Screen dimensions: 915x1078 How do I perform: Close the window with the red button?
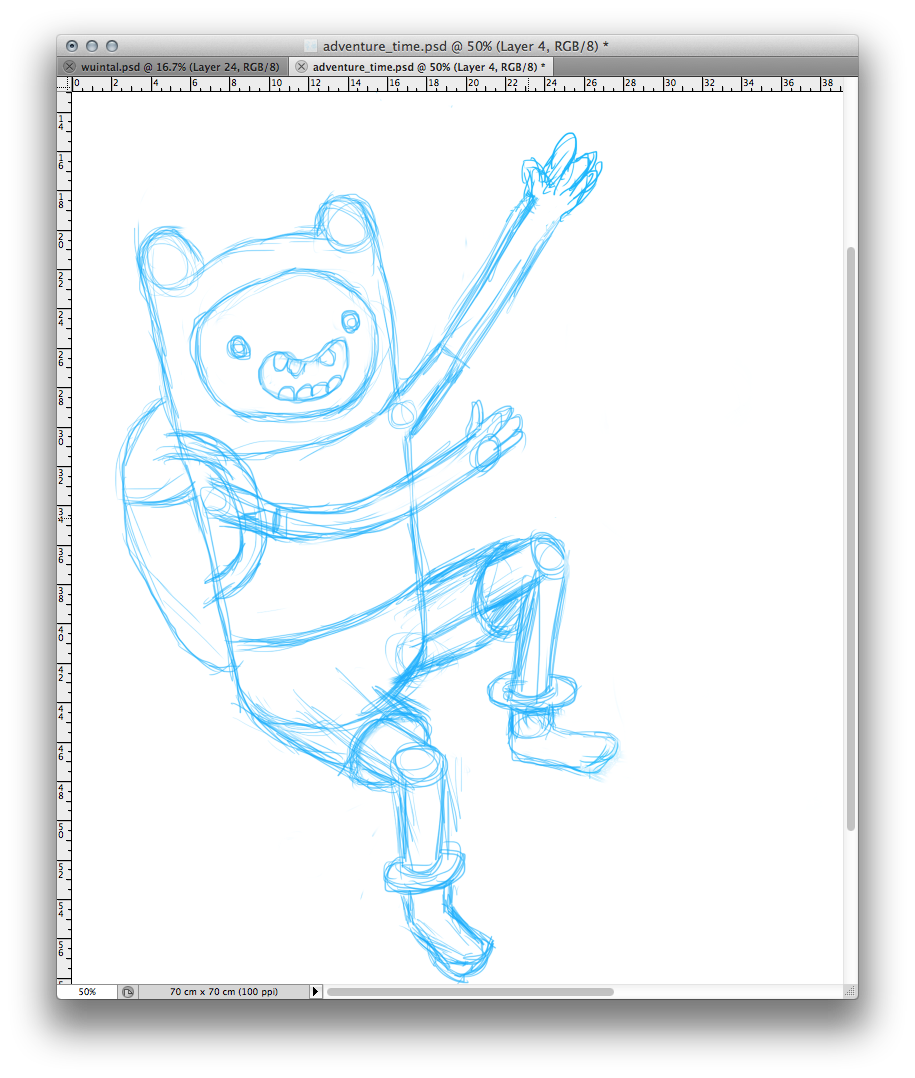pyautogui.click(x=72, y=46)
